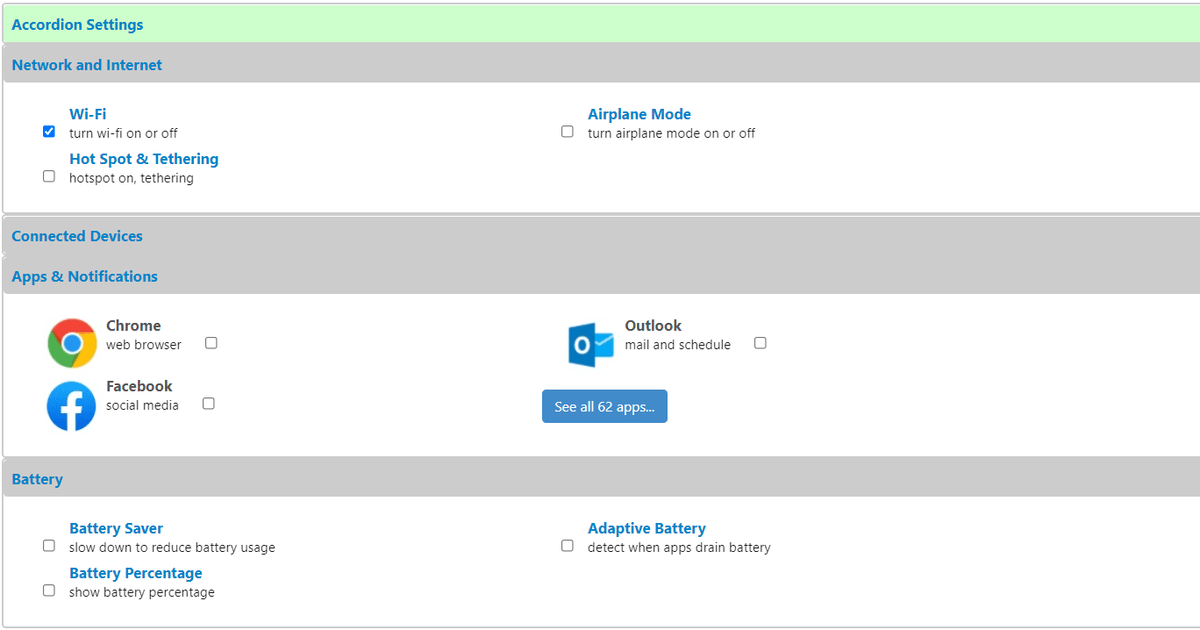Enable the Adaptive Battery option
1200x630 pixels.
point(567,546)
